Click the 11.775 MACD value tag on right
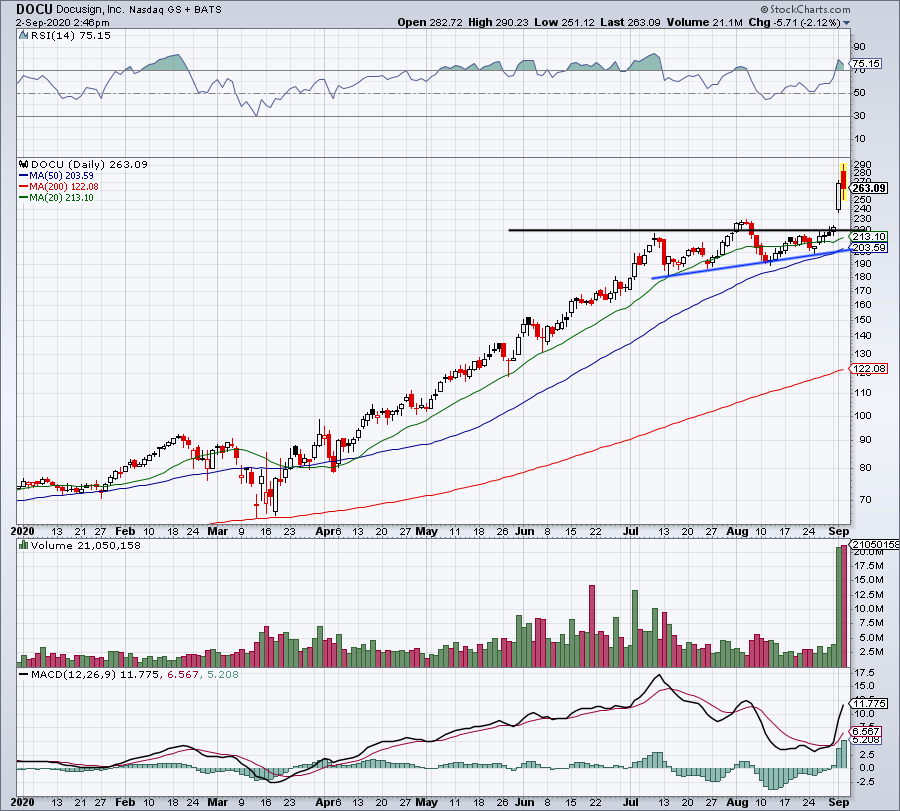The height and width of the screenshot is (811, 900). coord(869,703)
